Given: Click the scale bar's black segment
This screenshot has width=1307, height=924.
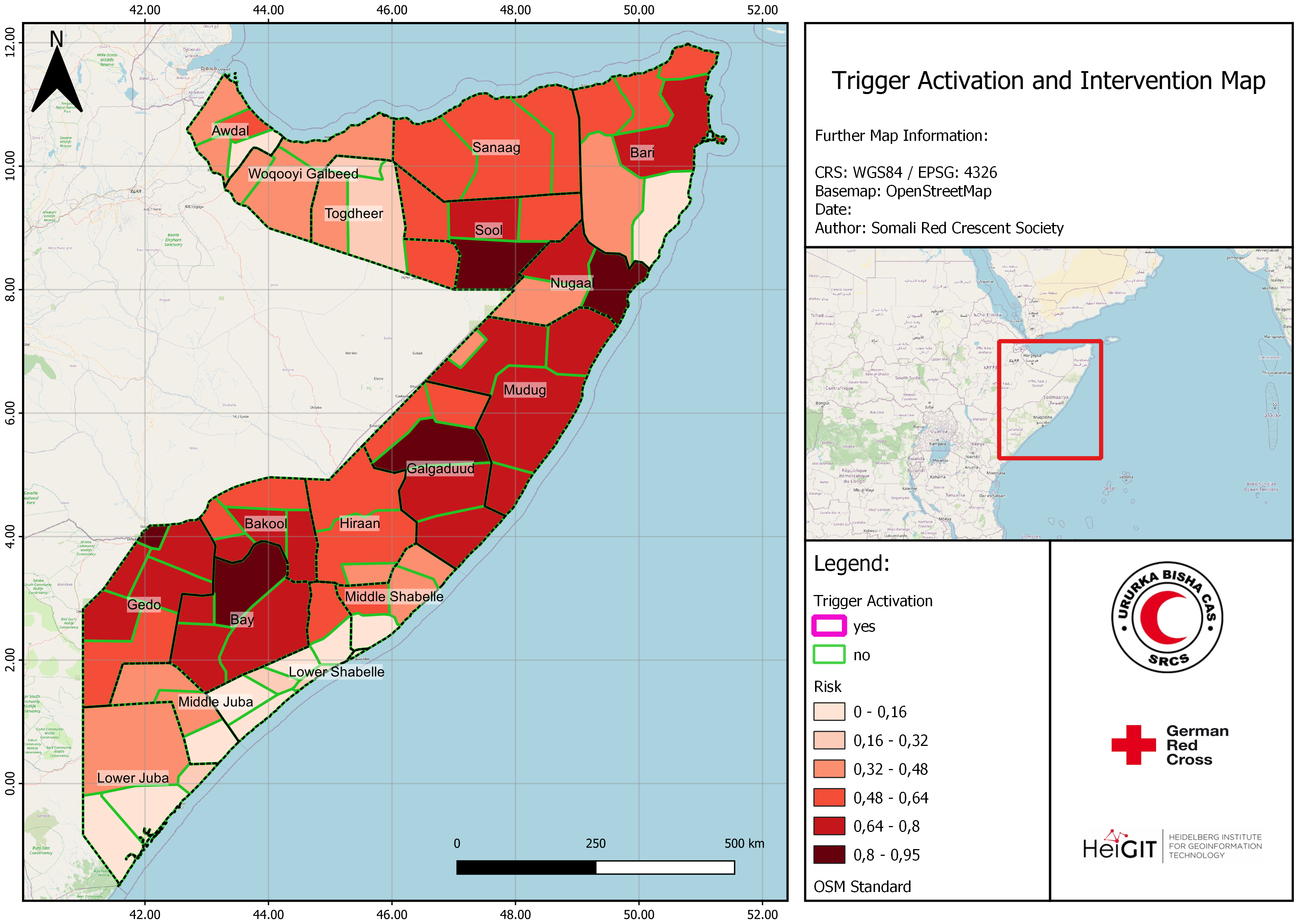Looking at the screenshot, I should [526, 867].
